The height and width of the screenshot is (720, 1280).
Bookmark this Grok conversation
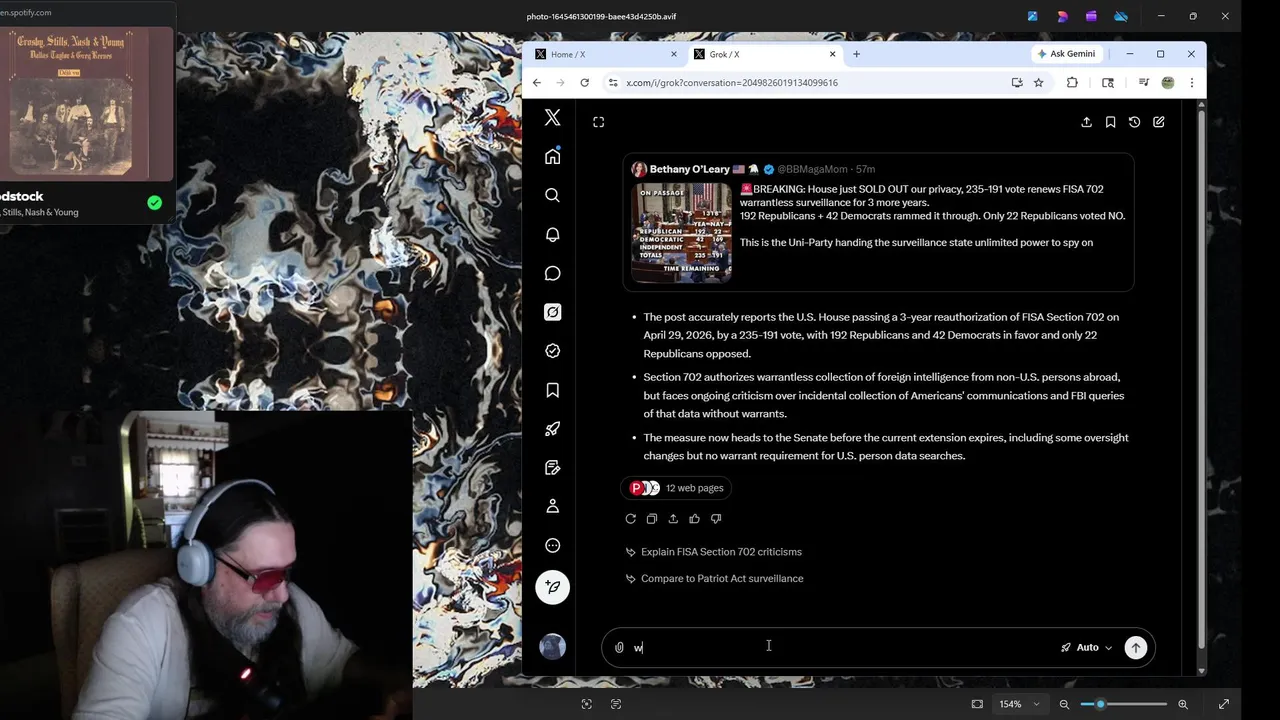[x=1110, y=122]
